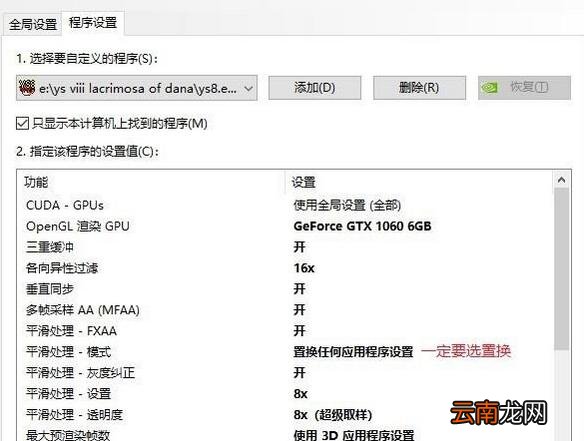Toggle 只显示本计算机上找到的程序 checkbox
Viewport: 584px width, 441px height.
(22, 123)
